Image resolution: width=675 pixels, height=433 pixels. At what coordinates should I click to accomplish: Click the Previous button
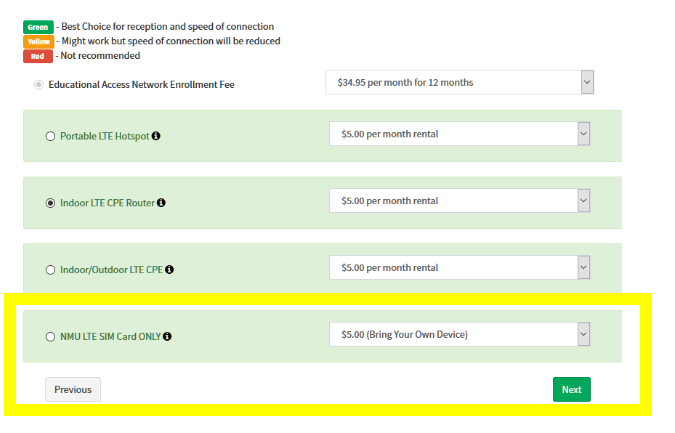tap(73, 390)
